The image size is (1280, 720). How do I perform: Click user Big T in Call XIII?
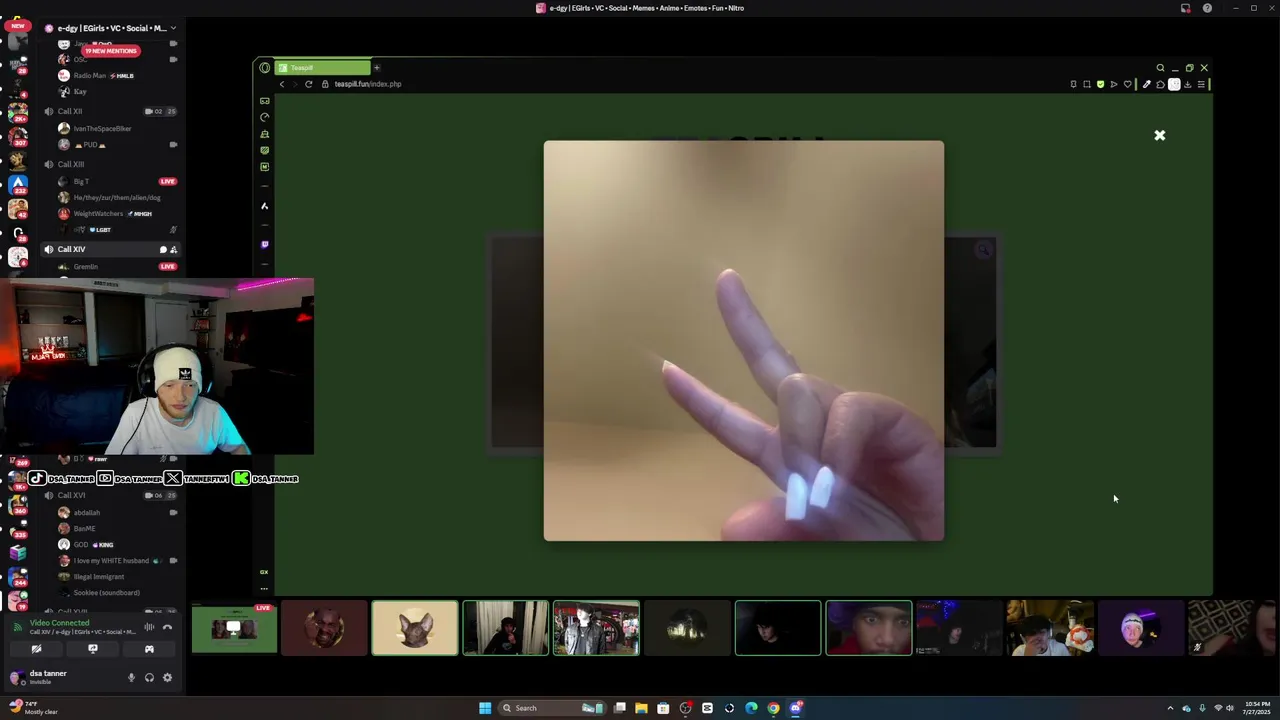click(81, 181)
